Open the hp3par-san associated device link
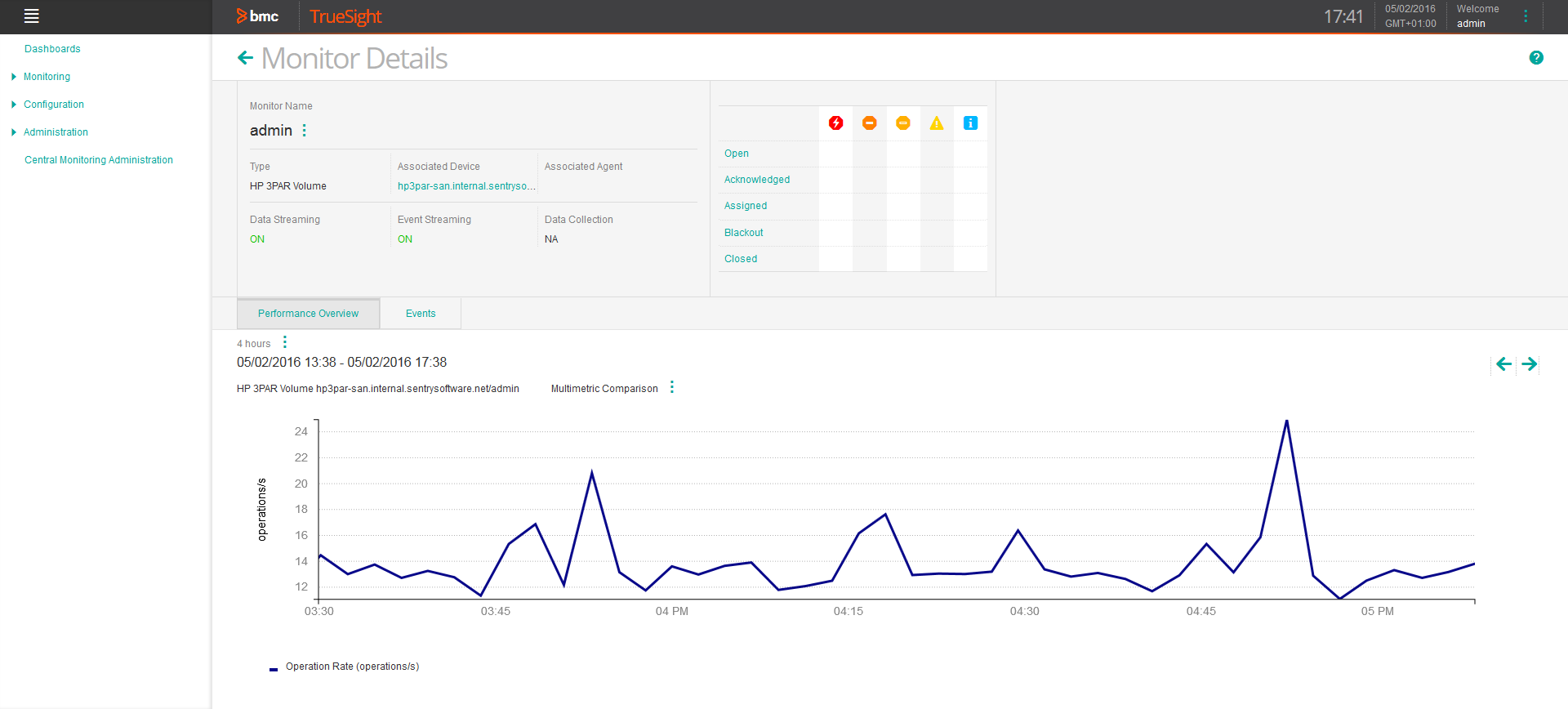 pyautogui.click(x=466, y=186)
